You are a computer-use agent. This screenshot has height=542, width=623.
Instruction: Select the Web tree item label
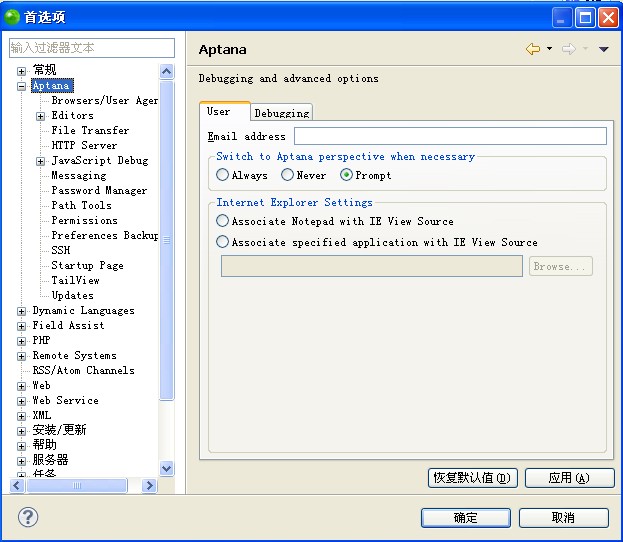pyautogui.click(x=41, y=385)
